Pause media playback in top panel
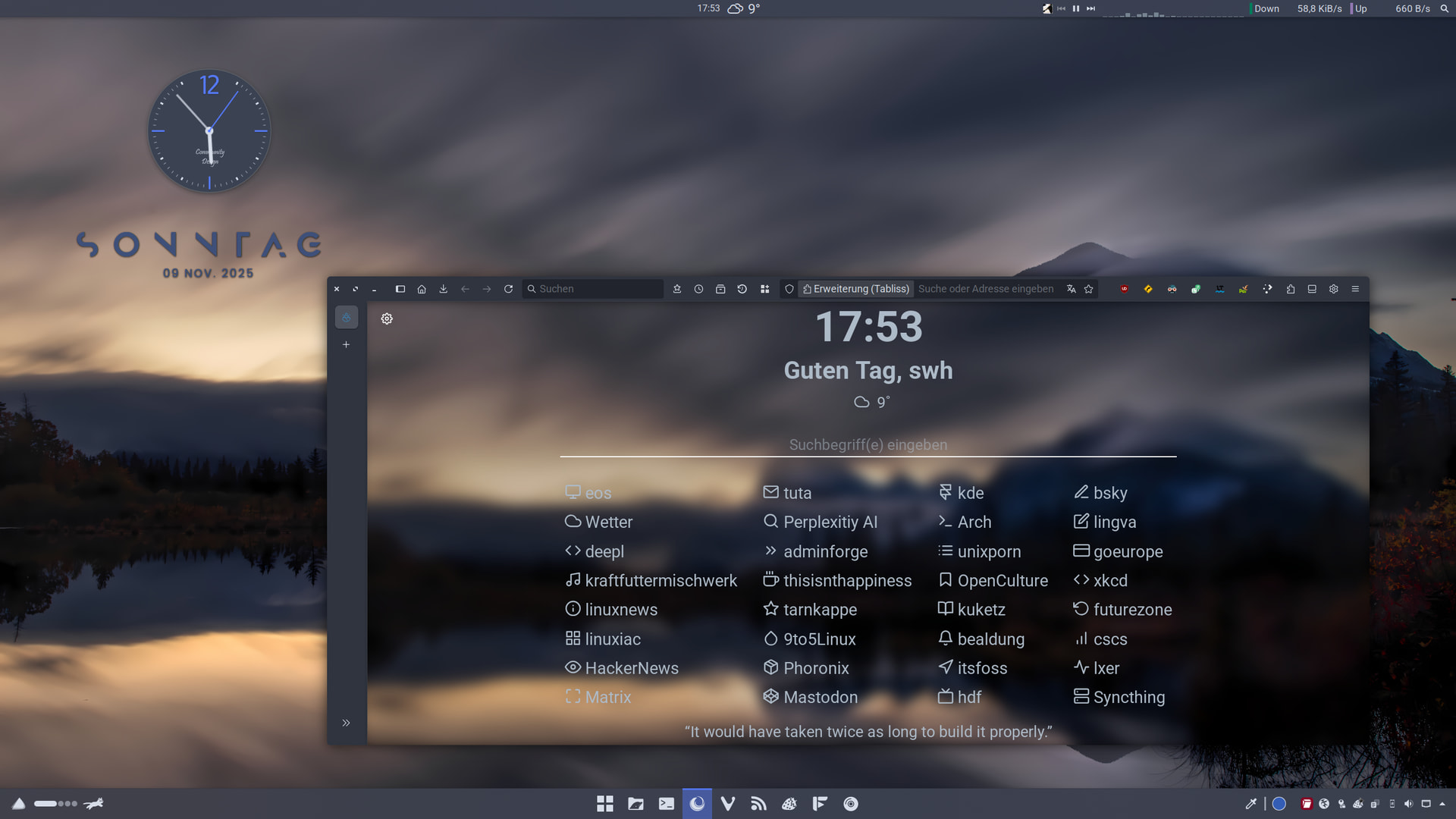1456x819 pixels. (1075, 8)
